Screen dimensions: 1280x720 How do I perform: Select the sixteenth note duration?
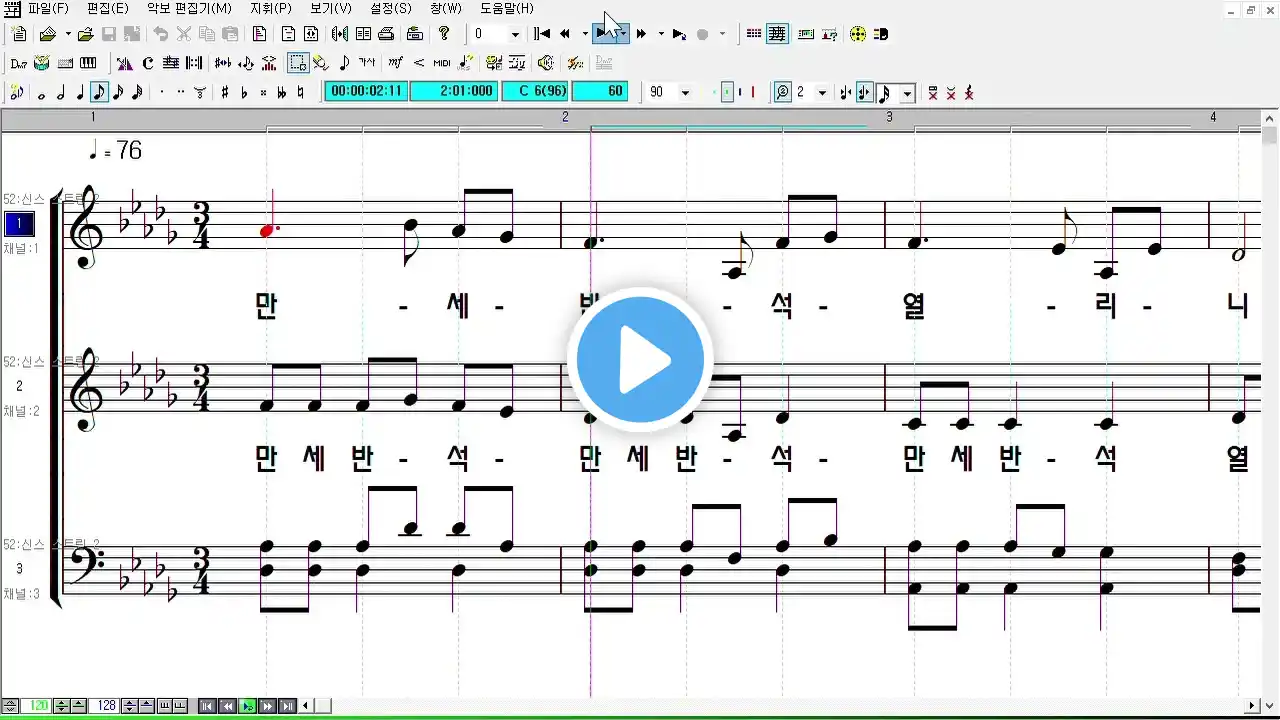coord(118,93)
